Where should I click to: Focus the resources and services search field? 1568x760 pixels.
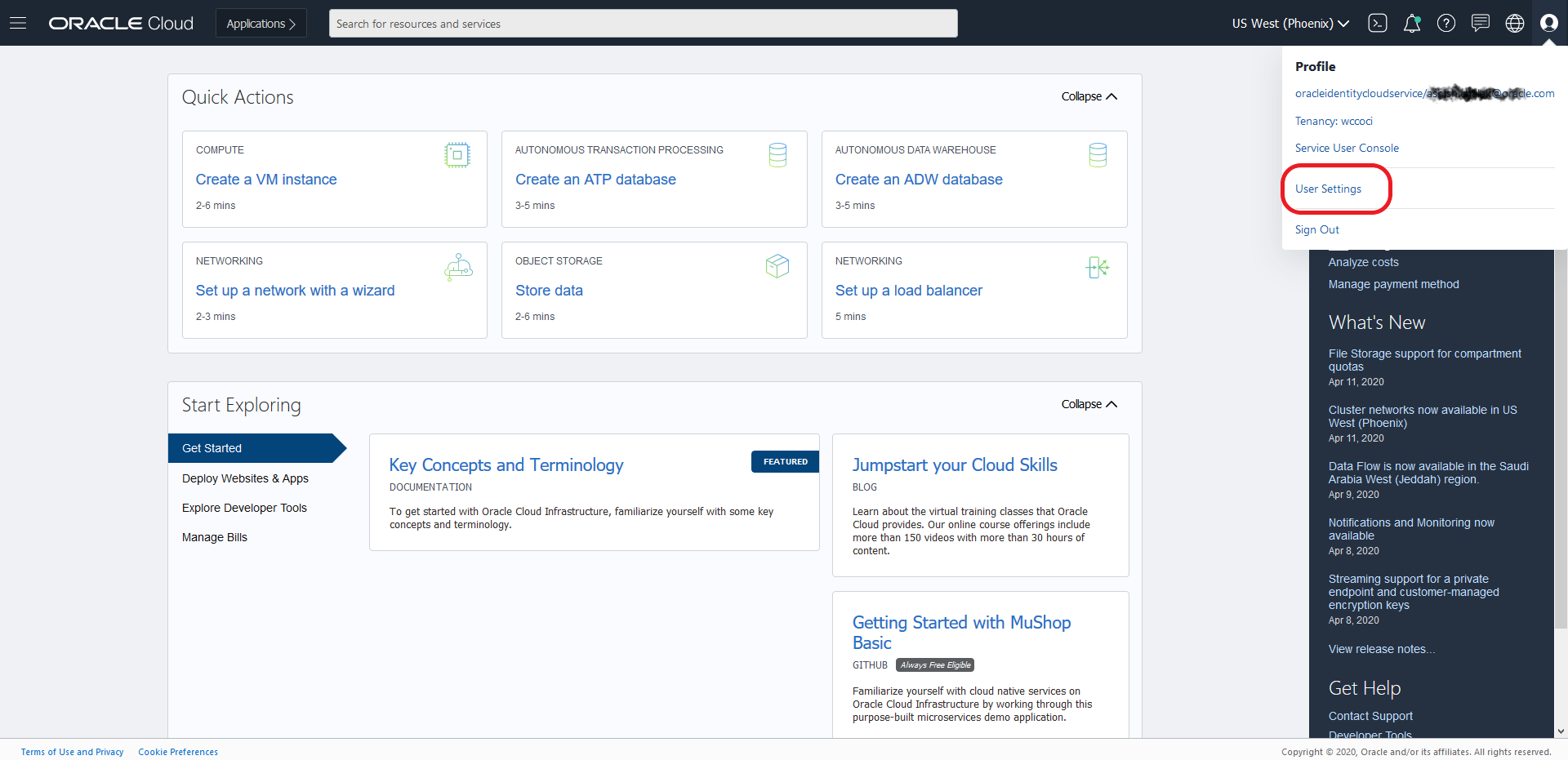point(644,23)
